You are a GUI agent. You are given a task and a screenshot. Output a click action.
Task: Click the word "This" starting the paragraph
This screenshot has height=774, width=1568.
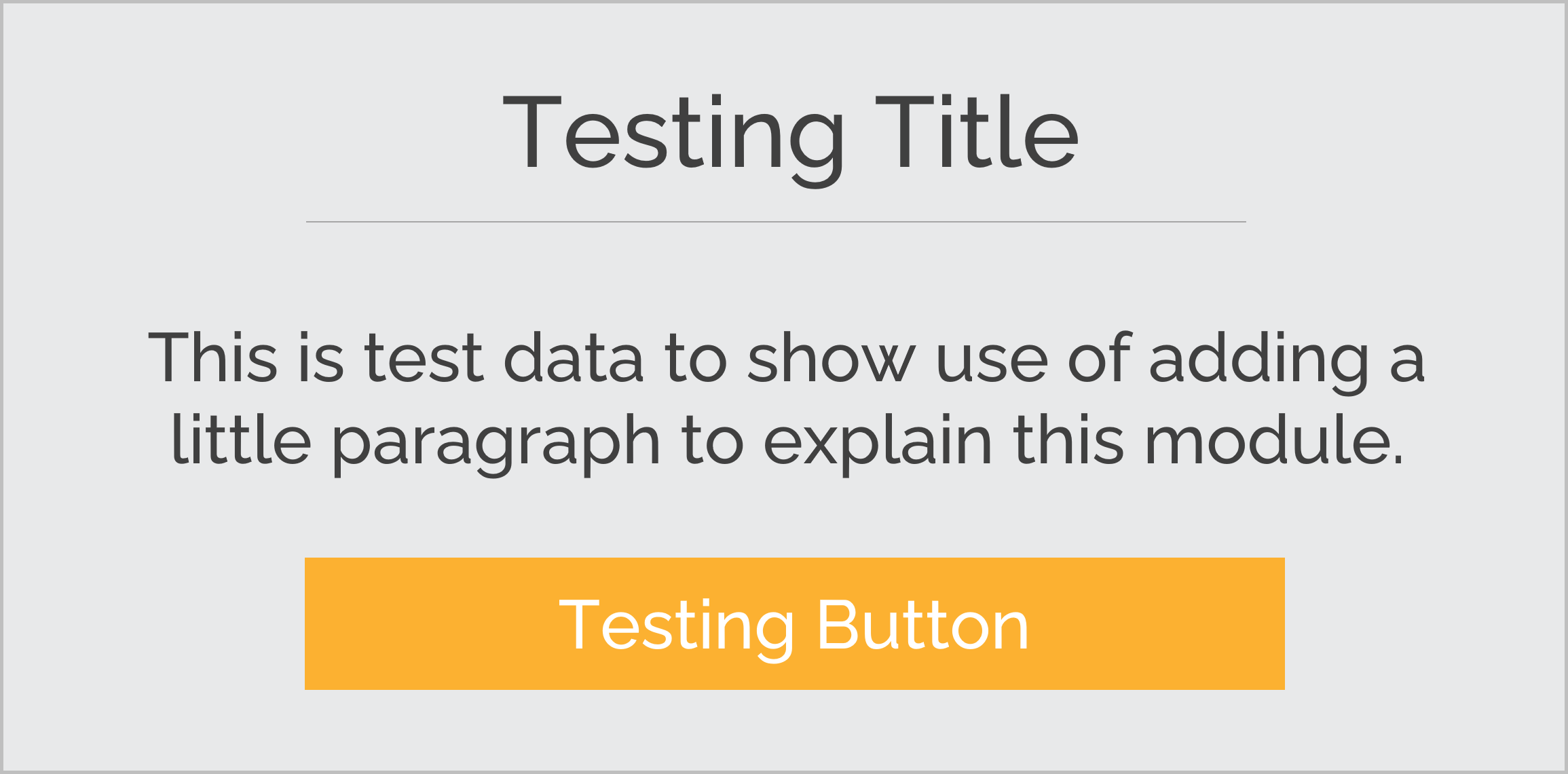pos(212,357)
